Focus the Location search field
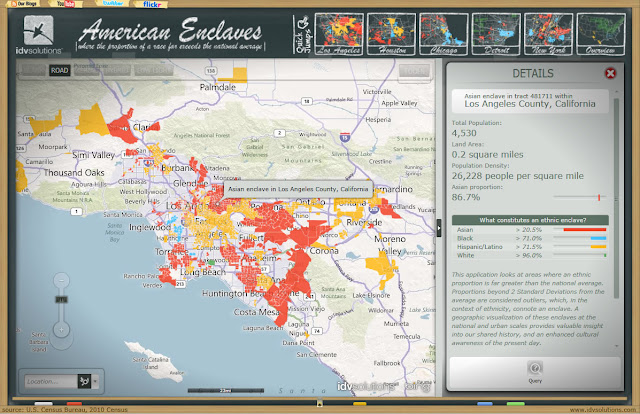Viewport: 640px width, 414px height. point(51,381)
